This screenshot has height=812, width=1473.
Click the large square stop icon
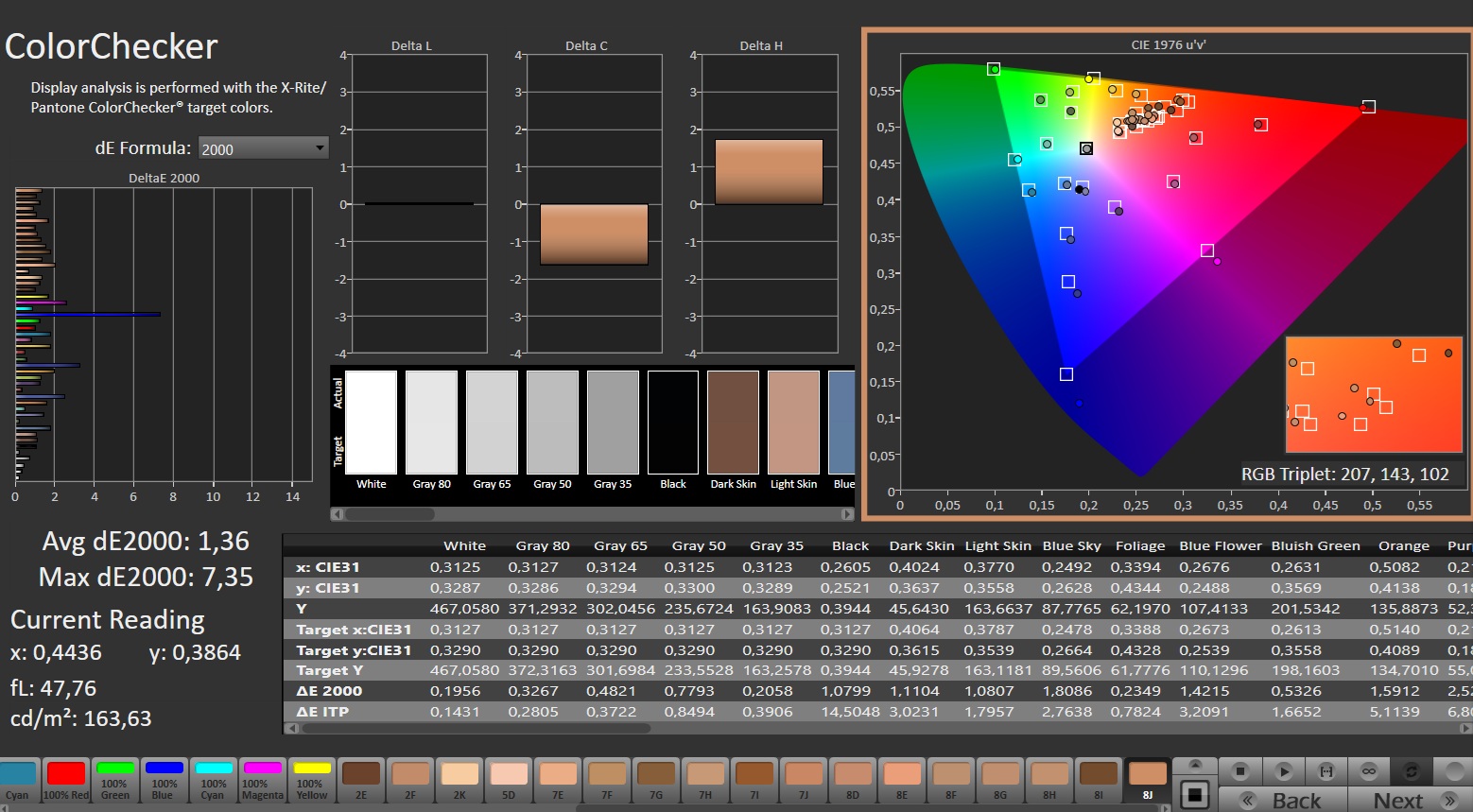pyautogui.click(x=1195, y=795)
